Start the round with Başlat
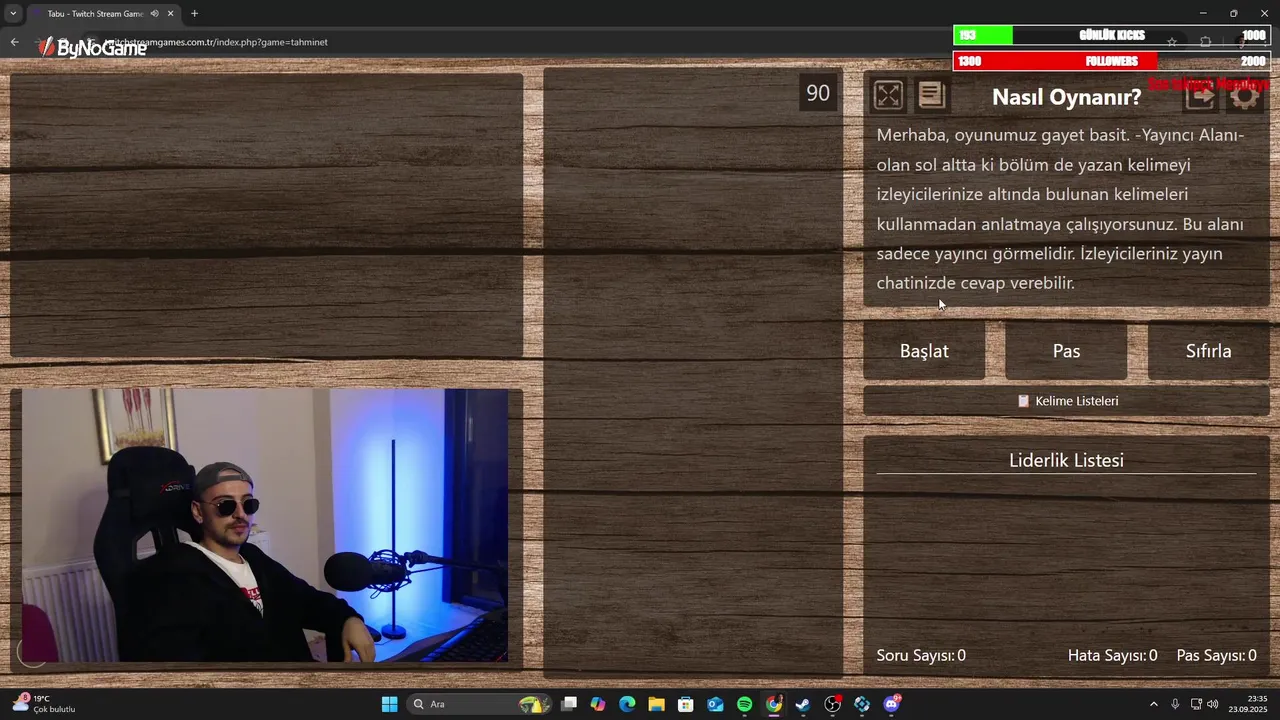 [924, 351]
